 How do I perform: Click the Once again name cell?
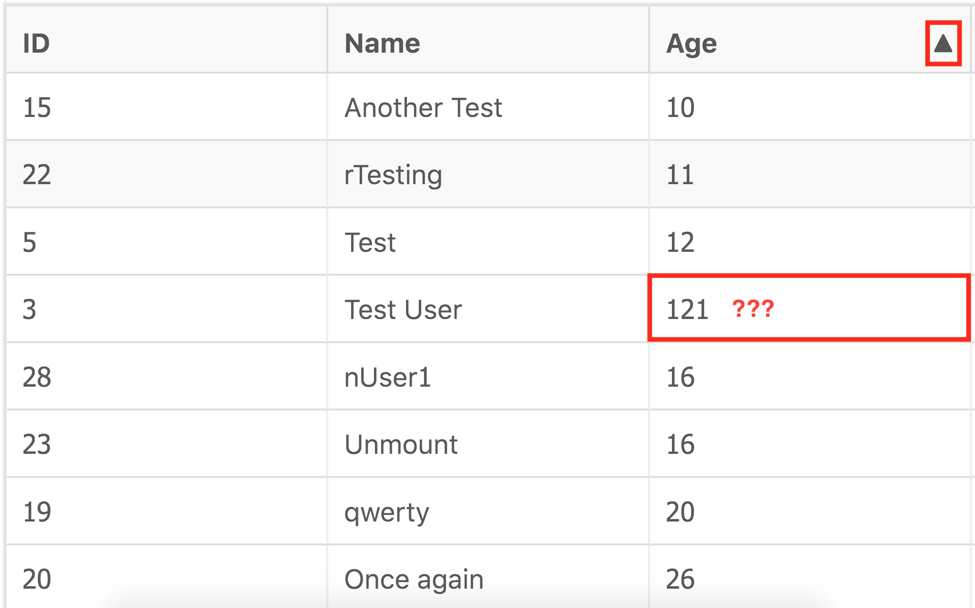[488, 577]
